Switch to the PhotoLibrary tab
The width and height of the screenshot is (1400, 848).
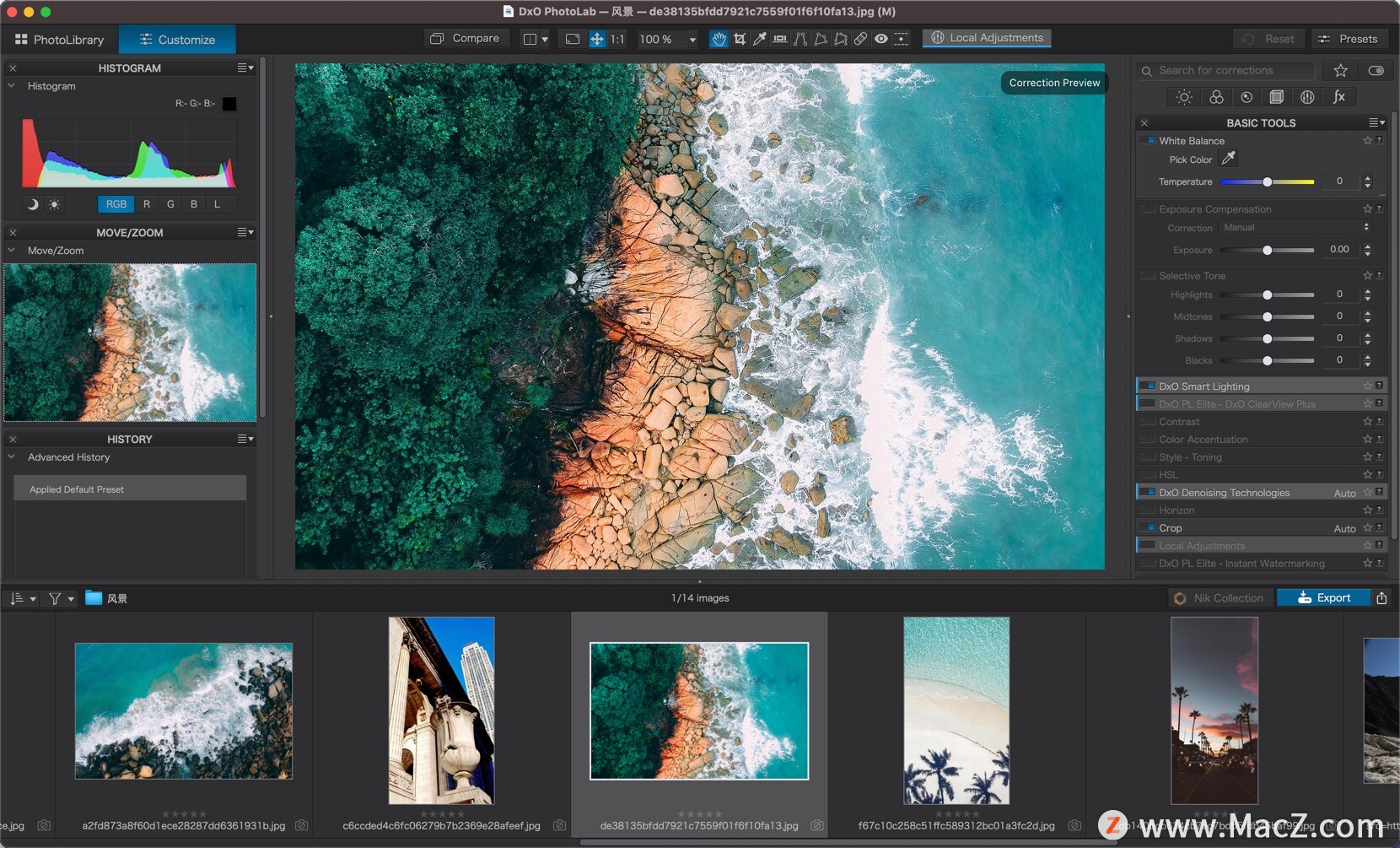[x=59, y=40]
